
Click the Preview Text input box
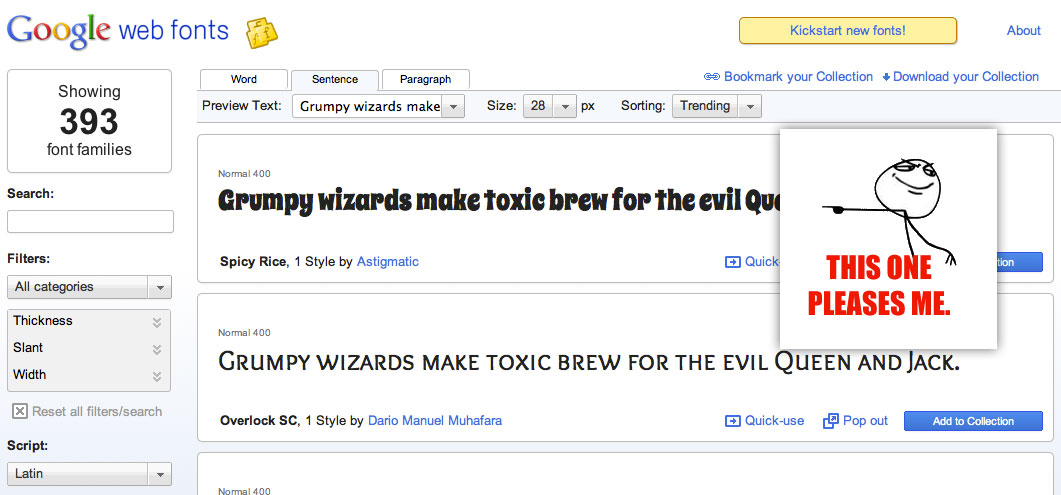pos(367,107)
